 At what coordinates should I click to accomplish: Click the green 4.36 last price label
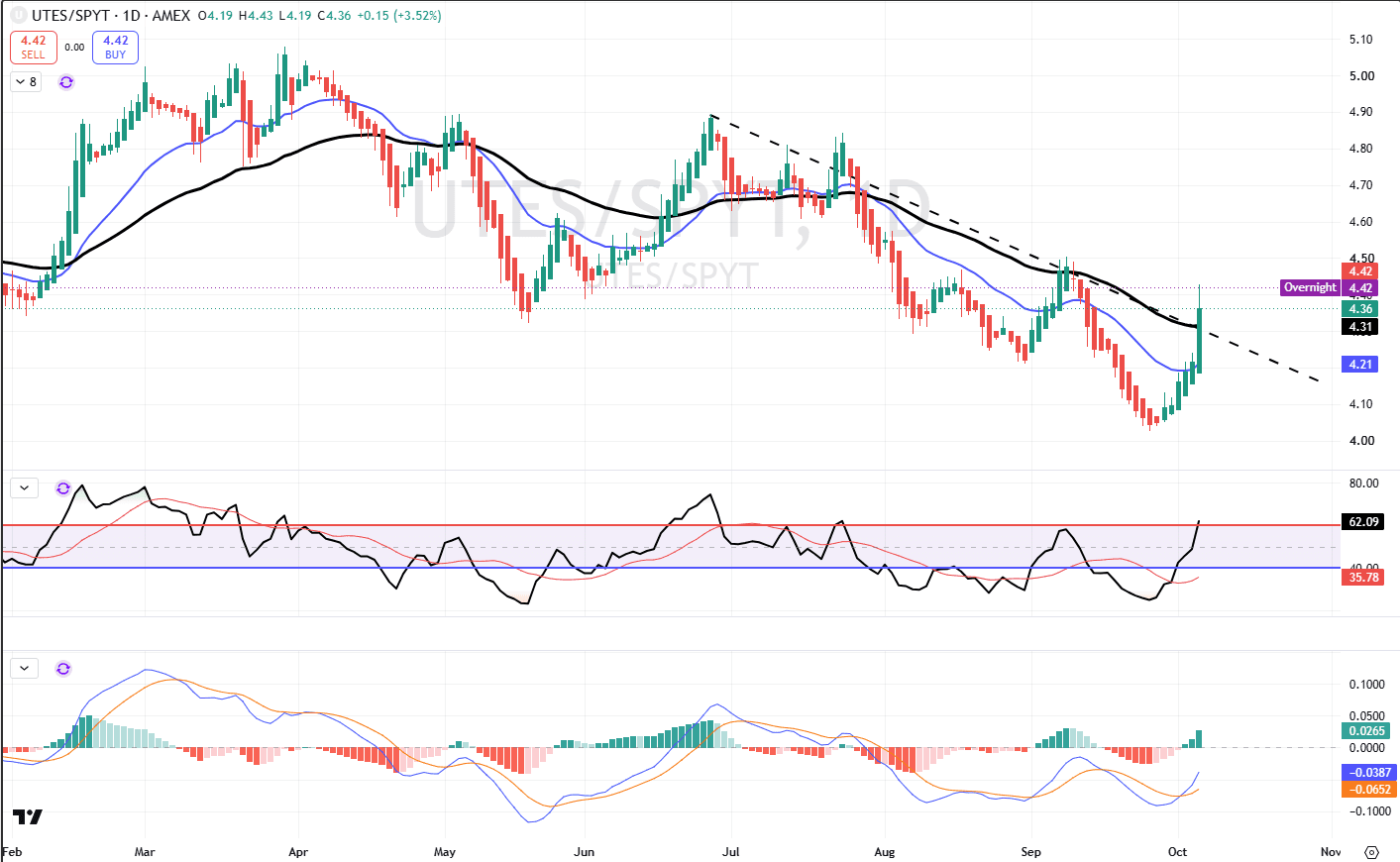(1360, 309)
